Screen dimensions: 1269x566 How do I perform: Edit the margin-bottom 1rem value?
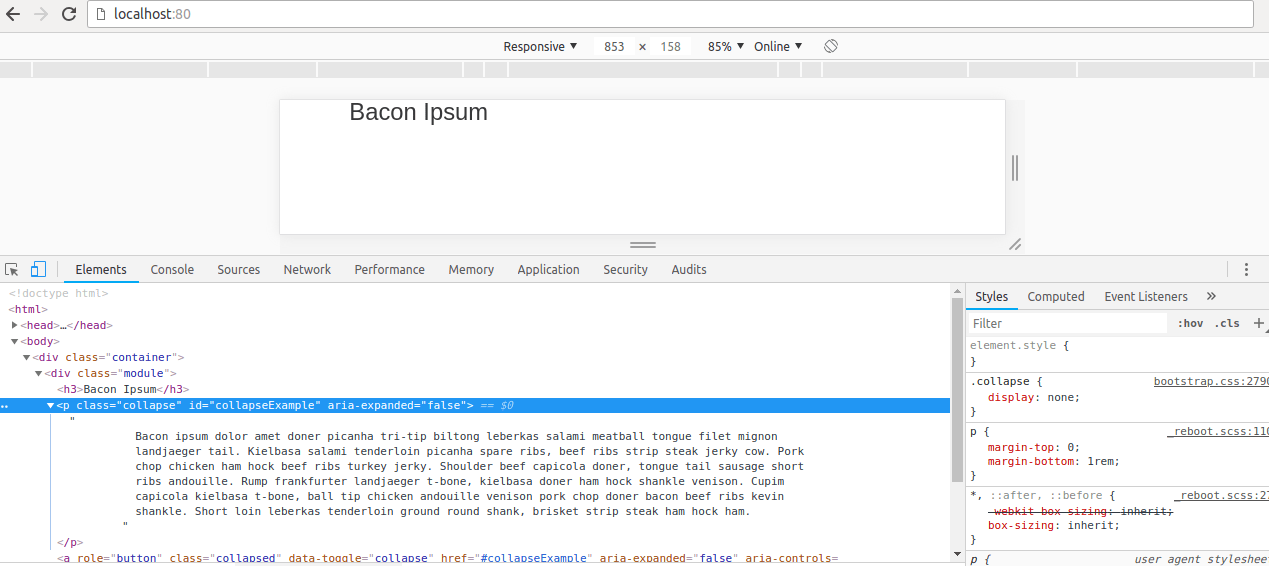(1103, 462)
